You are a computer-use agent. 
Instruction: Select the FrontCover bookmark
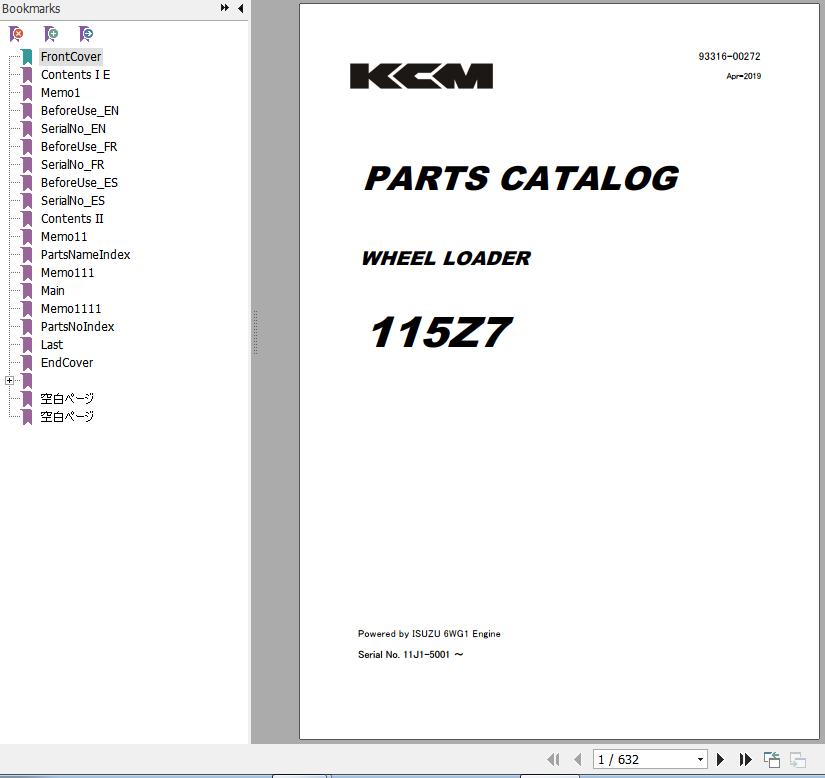pos(71,57)
